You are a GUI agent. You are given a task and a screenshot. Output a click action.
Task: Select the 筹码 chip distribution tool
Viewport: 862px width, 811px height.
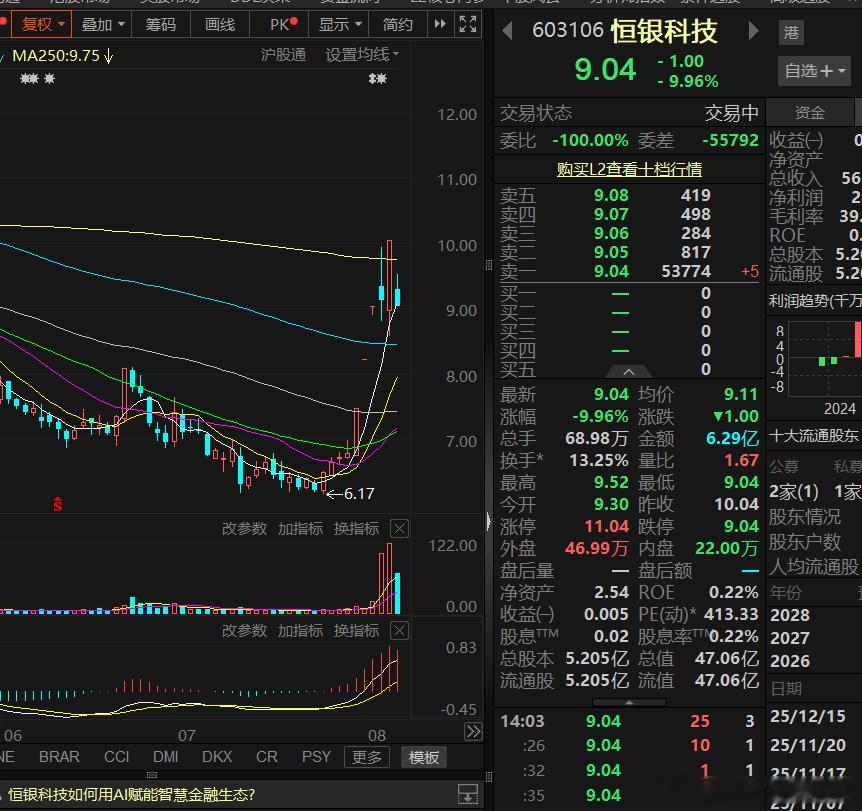[x=161, y=24]
